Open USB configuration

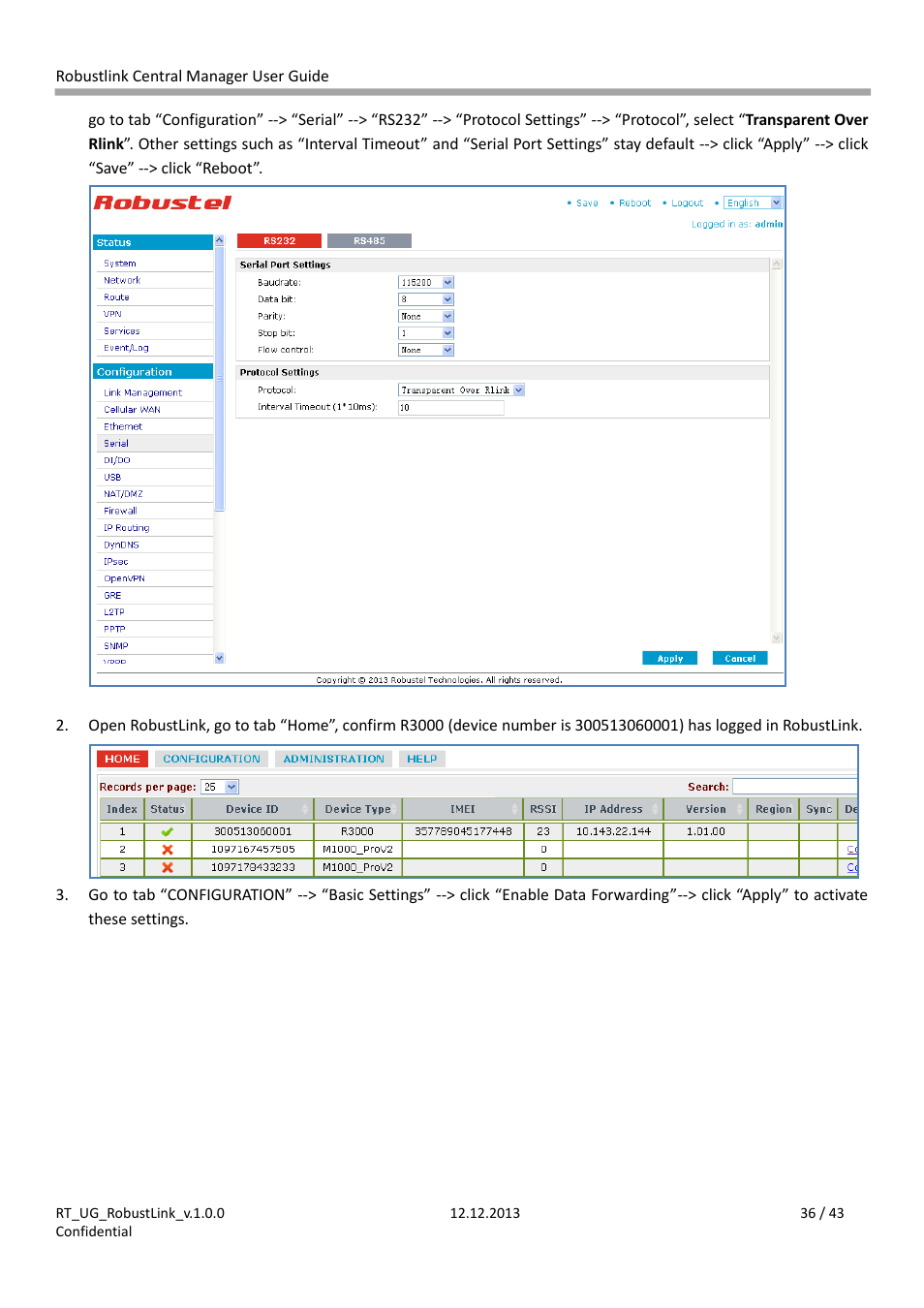pos(112,478)
